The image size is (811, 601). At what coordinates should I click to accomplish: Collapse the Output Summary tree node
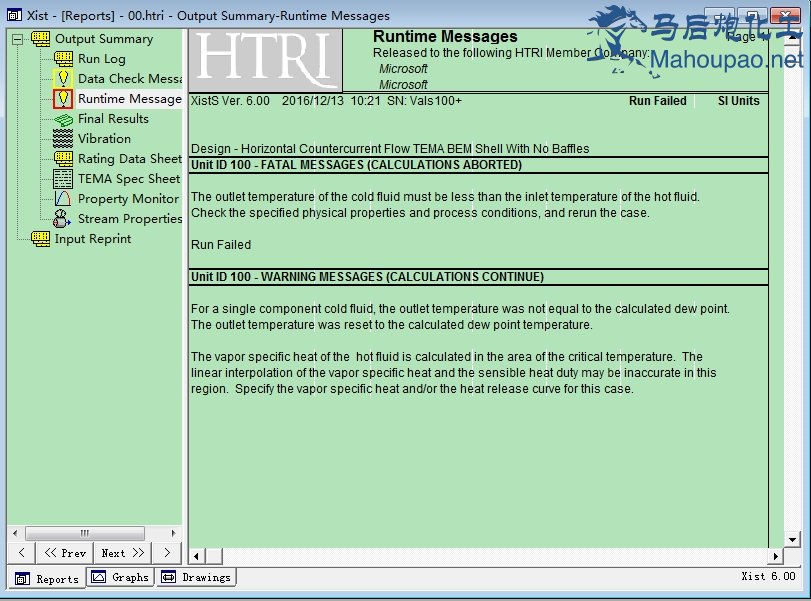pyautogui.click(x=17, y=39)
